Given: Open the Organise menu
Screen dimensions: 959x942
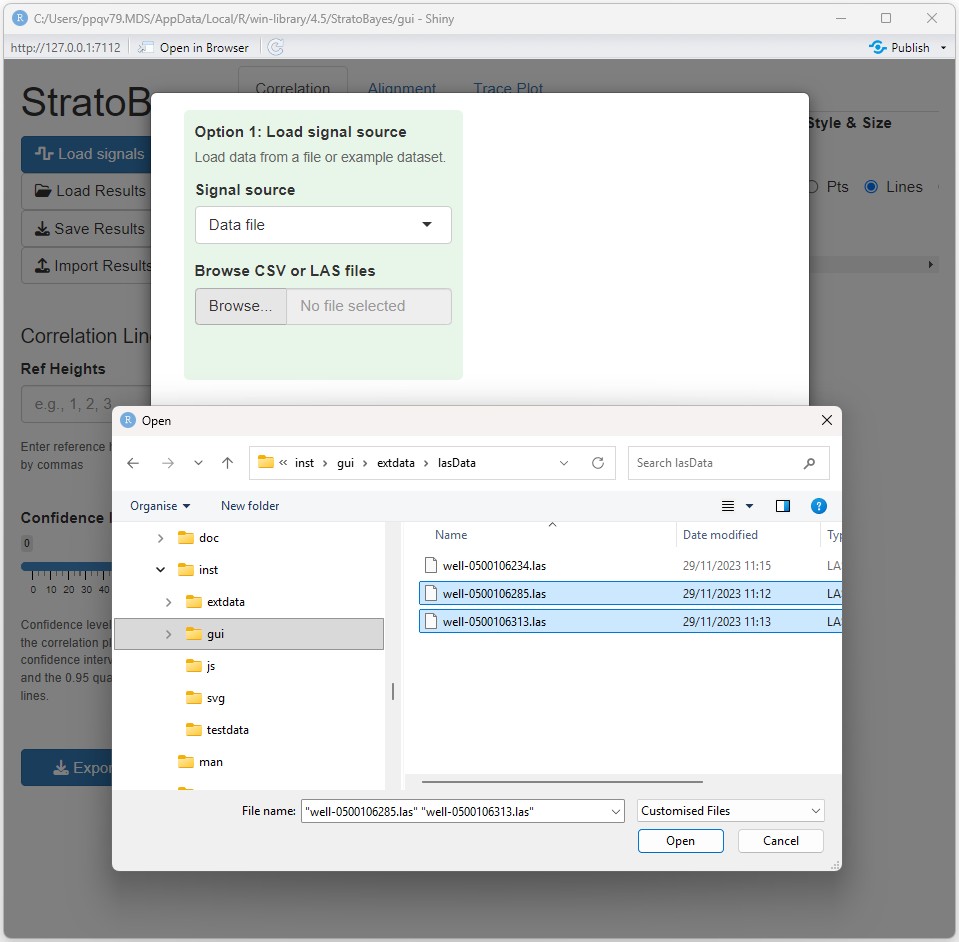Looking at the screenshot, I should point(160,506).
